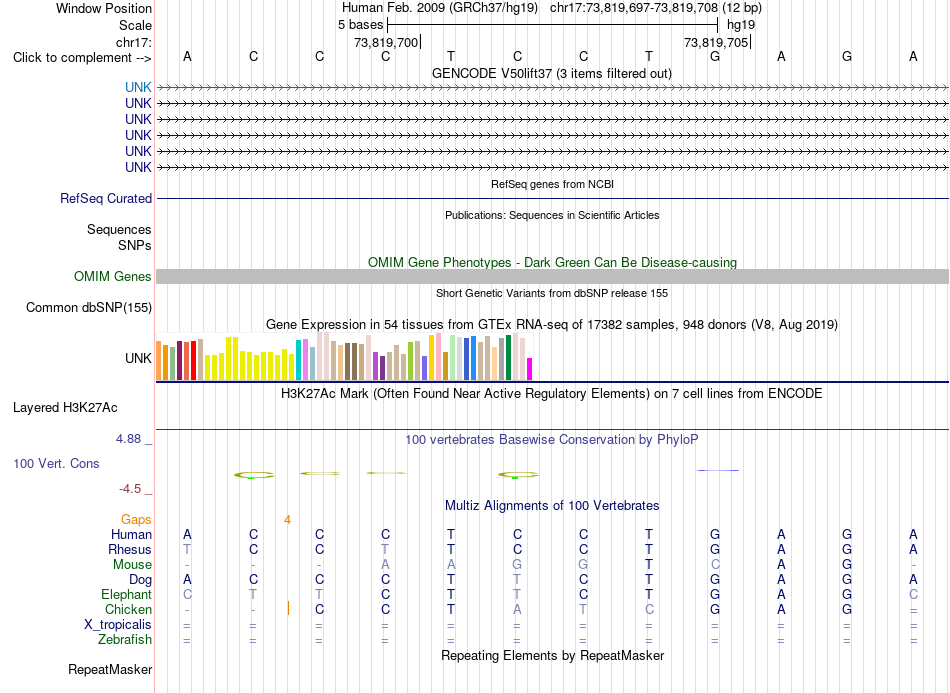Image resolution: width=950 pixels, height=693 pixels.
Task: Click the light blue UNK transcript label
Action: pyautogui.click(x=138, y=87)
